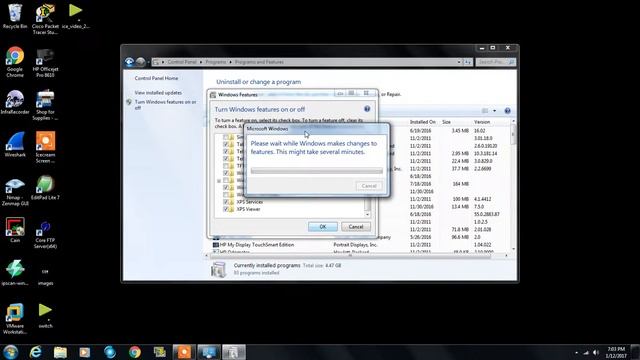Open the Cisco Packet Tracer desktop shortcut

pyautogui.click(x=45, y=19)
